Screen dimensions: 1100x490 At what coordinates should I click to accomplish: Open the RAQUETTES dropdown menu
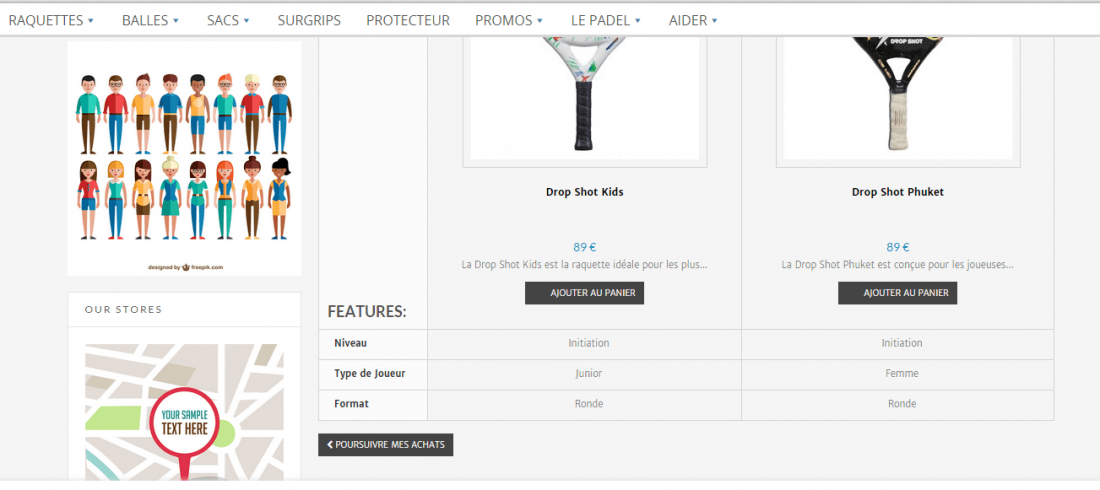pyautogui.click(x=51, y=20)
